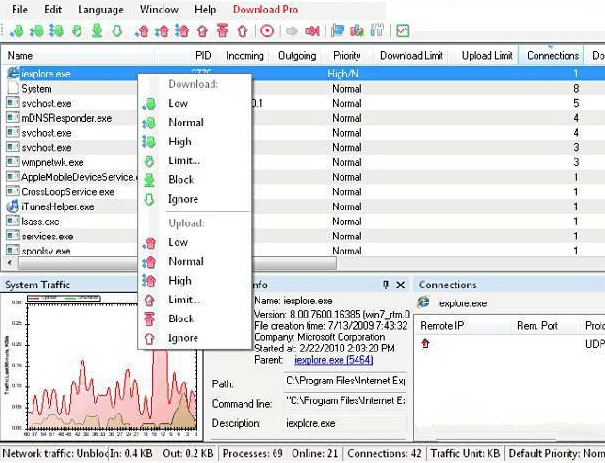
Task: Click the toolbar download limit icon
Action: click(x=77, y=30)
